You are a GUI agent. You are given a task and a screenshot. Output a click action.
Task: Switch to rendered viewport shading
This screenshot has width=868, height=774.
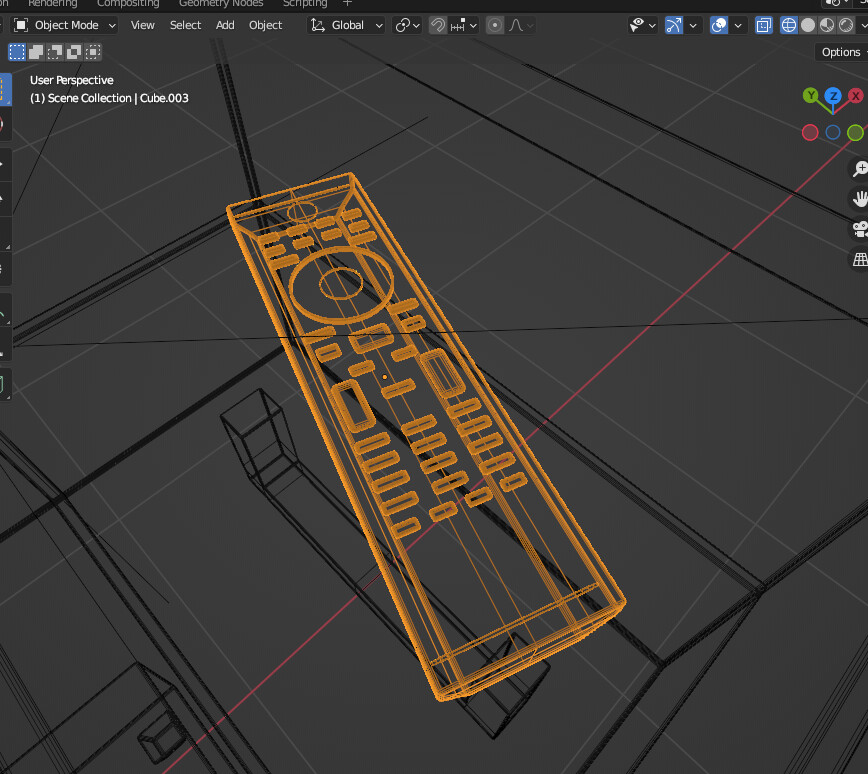point(846,25)
